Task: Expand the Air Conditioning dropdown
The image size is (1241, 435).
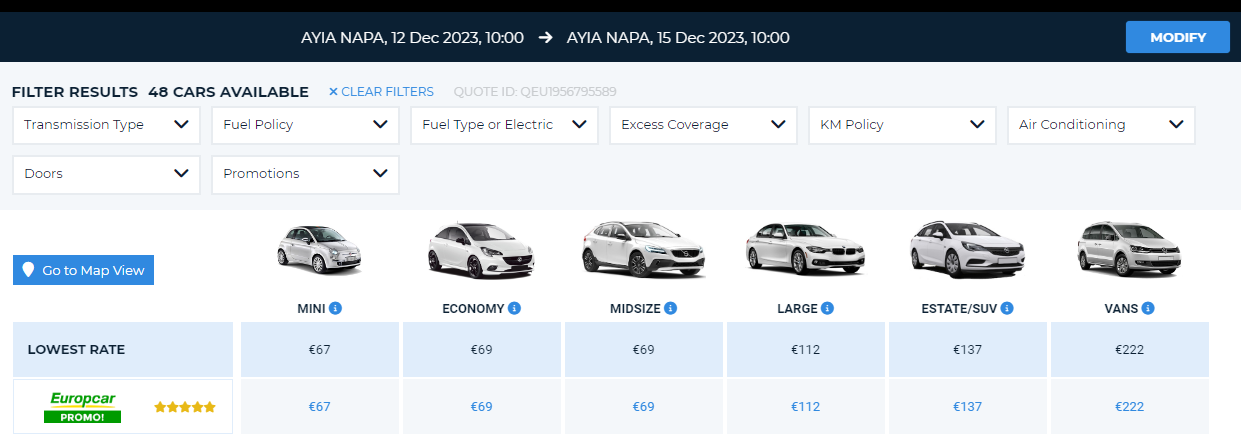Action: coord(1101,125)
